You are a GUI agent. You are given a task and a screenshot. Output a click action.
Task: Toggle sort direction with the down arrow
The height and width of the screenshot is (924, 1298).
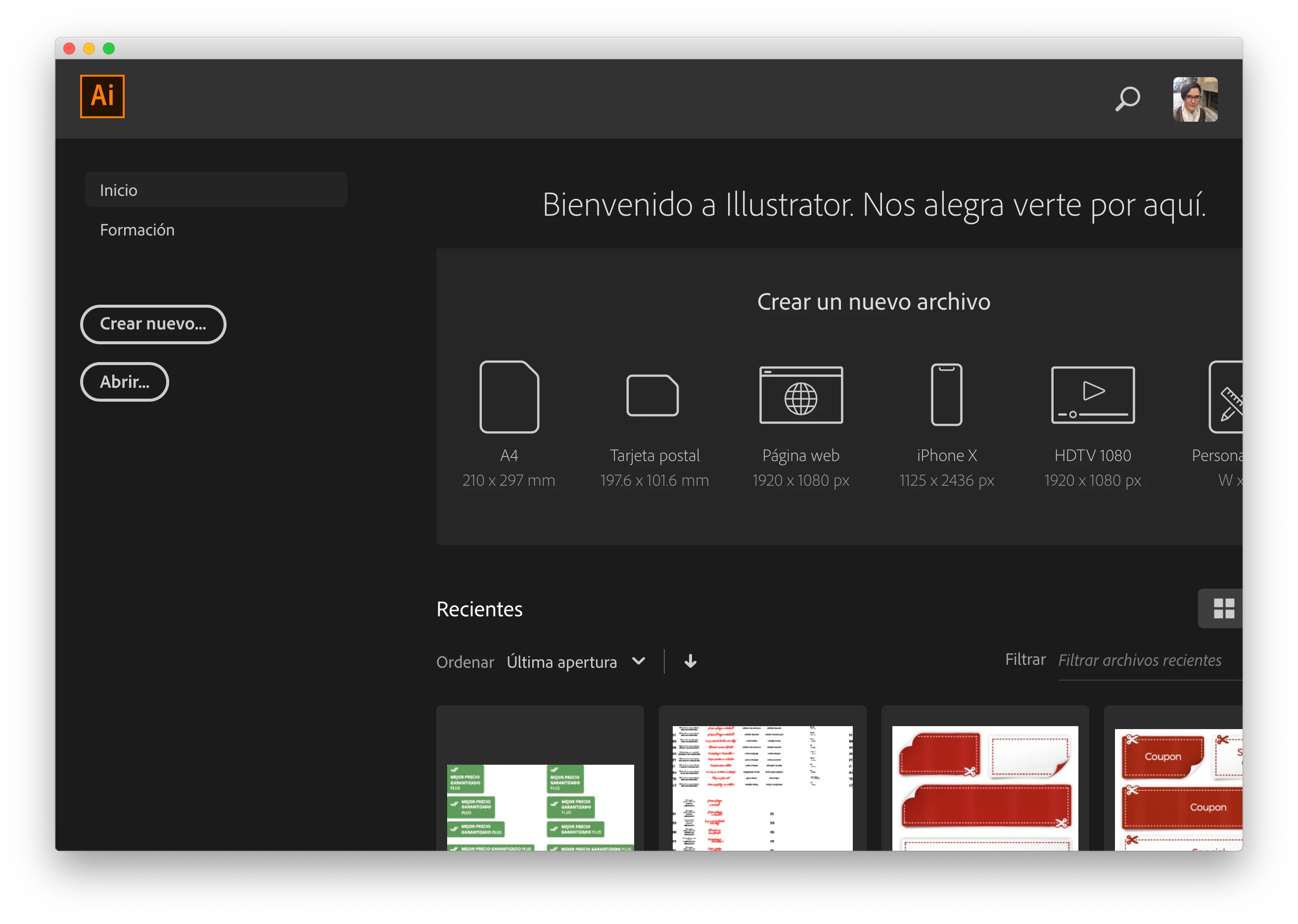coord(690,661)
